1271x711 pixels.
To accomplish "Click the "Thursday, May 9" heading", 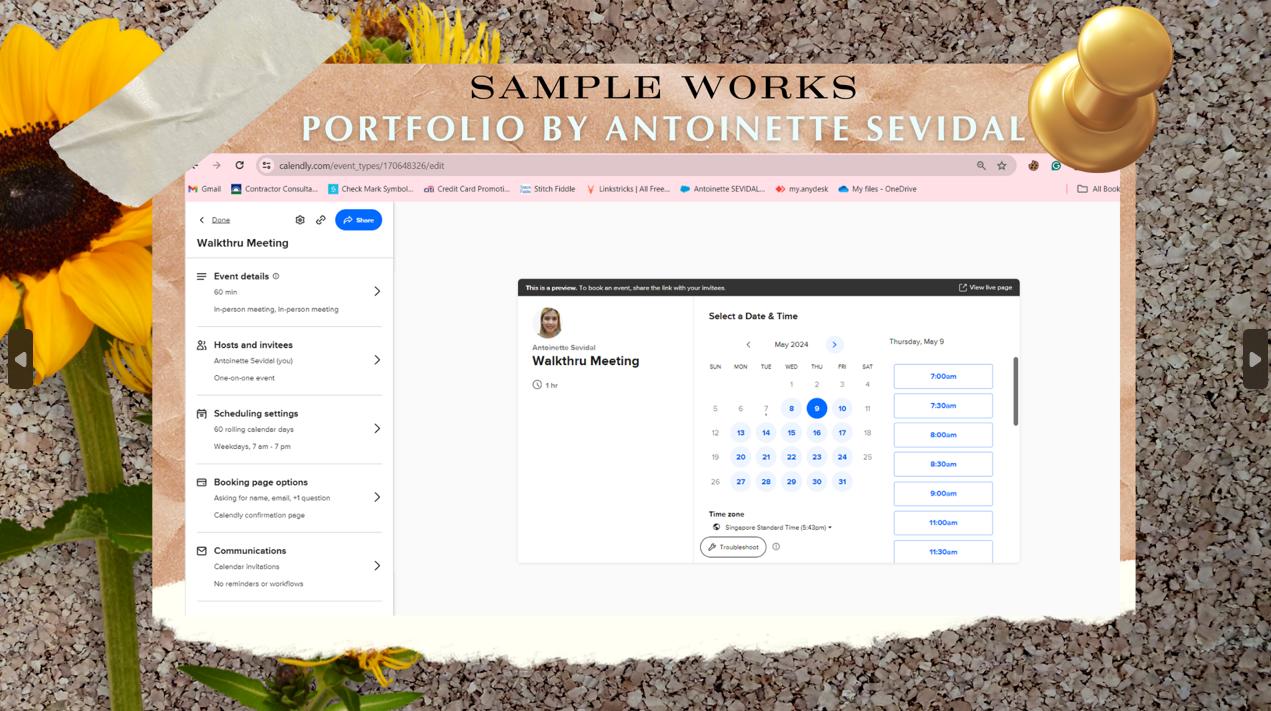I will [917, 342].
